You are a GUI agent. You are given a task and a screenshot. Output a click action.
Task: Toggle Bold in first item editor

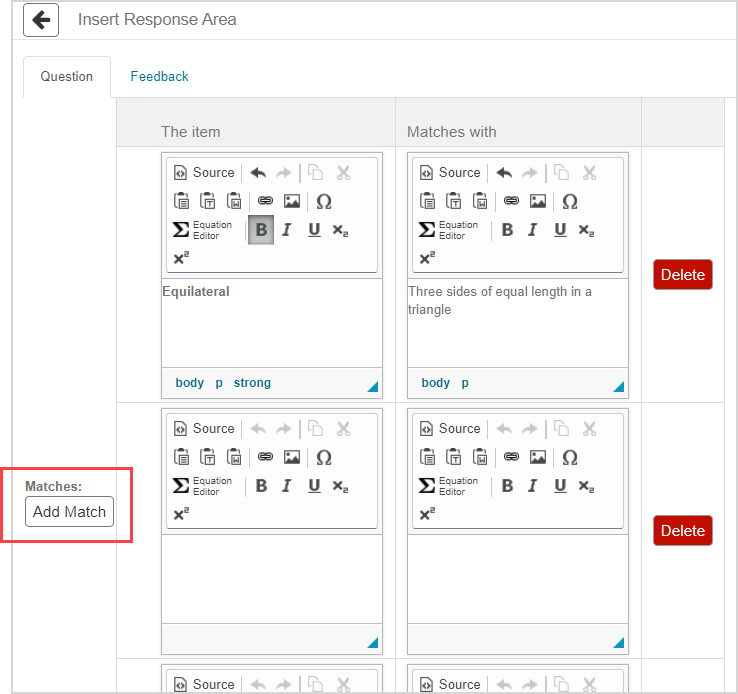click(x=261, y=230)
